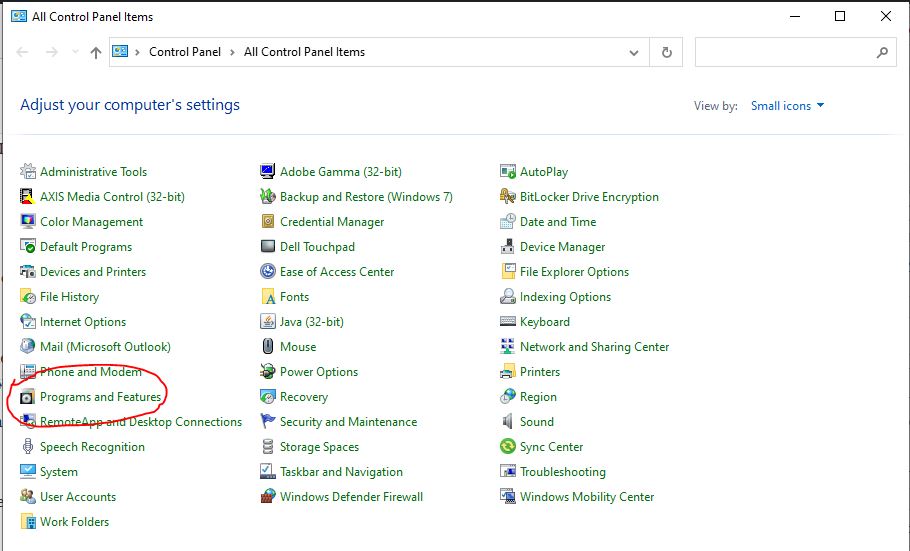Viewport: 910px width, 551px height.
Task: Click the Java coffee cup icon
Action: 268,321
